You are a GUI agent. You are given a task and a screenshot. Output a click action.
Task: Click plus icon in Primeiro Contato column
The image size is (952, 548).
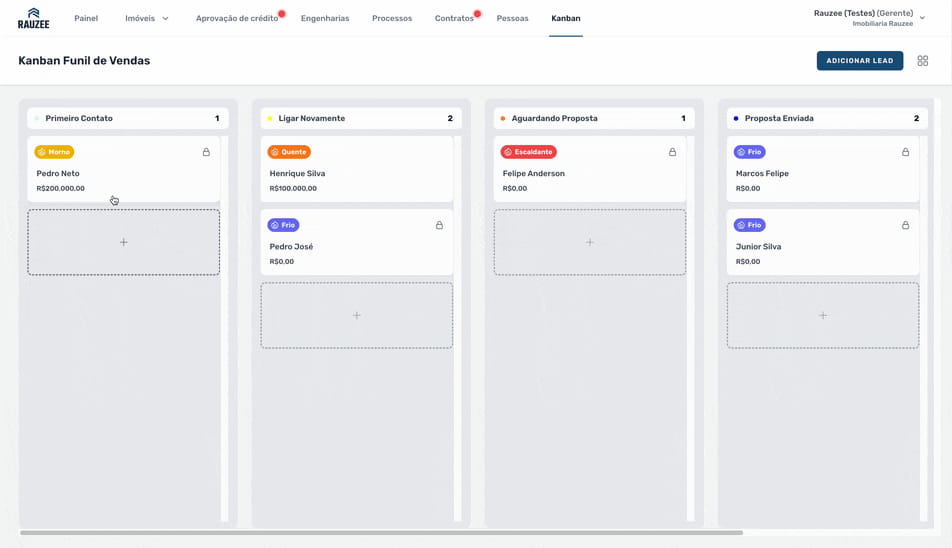click(x=123, y=242)
